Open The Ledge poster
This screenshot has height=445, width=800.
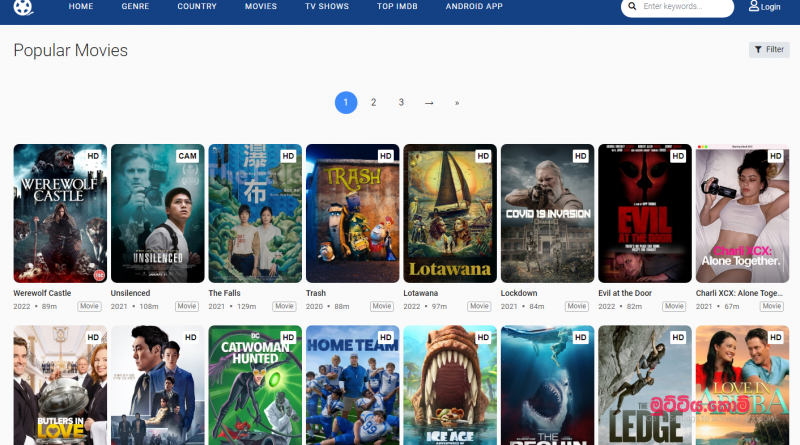coord(645,385)
